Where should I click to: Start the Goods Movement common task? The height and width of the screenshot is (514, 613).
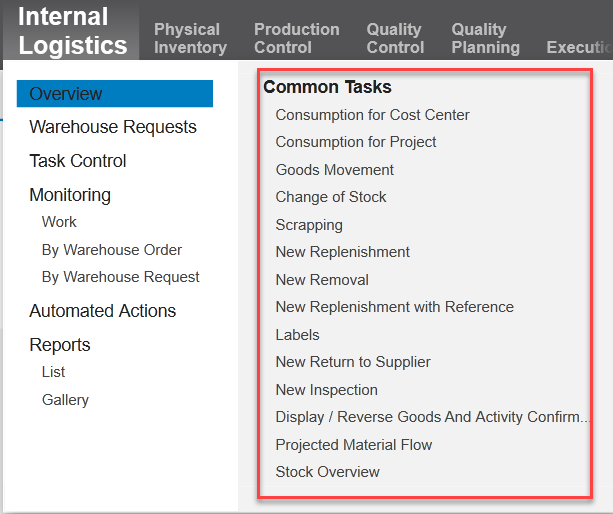335,170
